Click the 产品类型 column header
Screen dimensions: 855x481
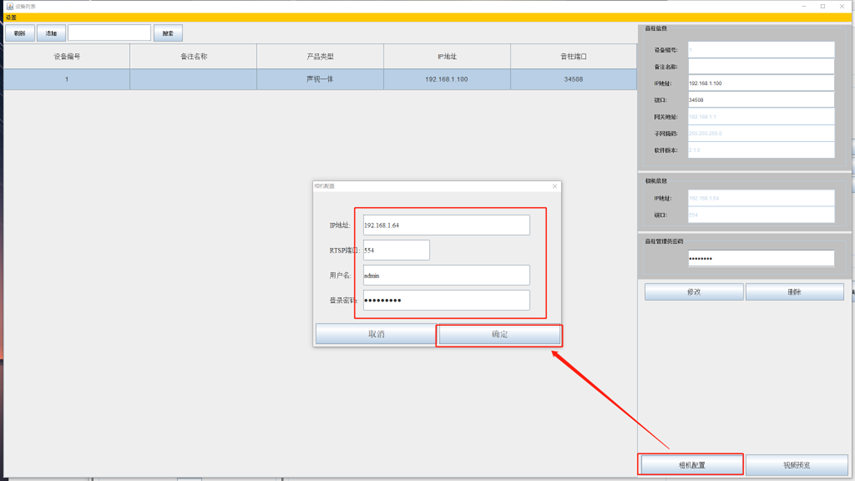(x=320, y=57)
